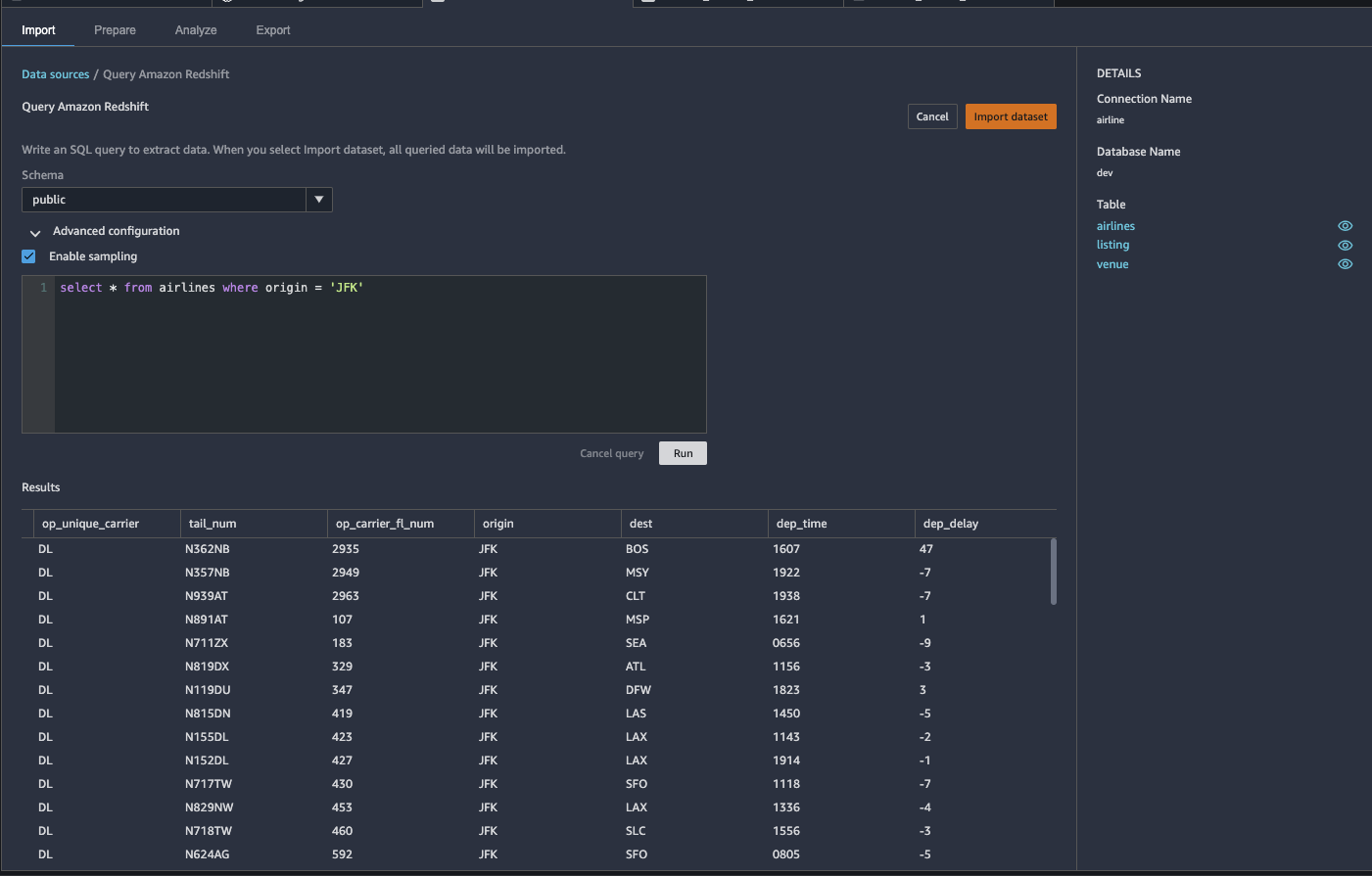This screenshot has width=1372, height=876.
Task: Open the airlines table link
Action: [x=1115, y=226]
